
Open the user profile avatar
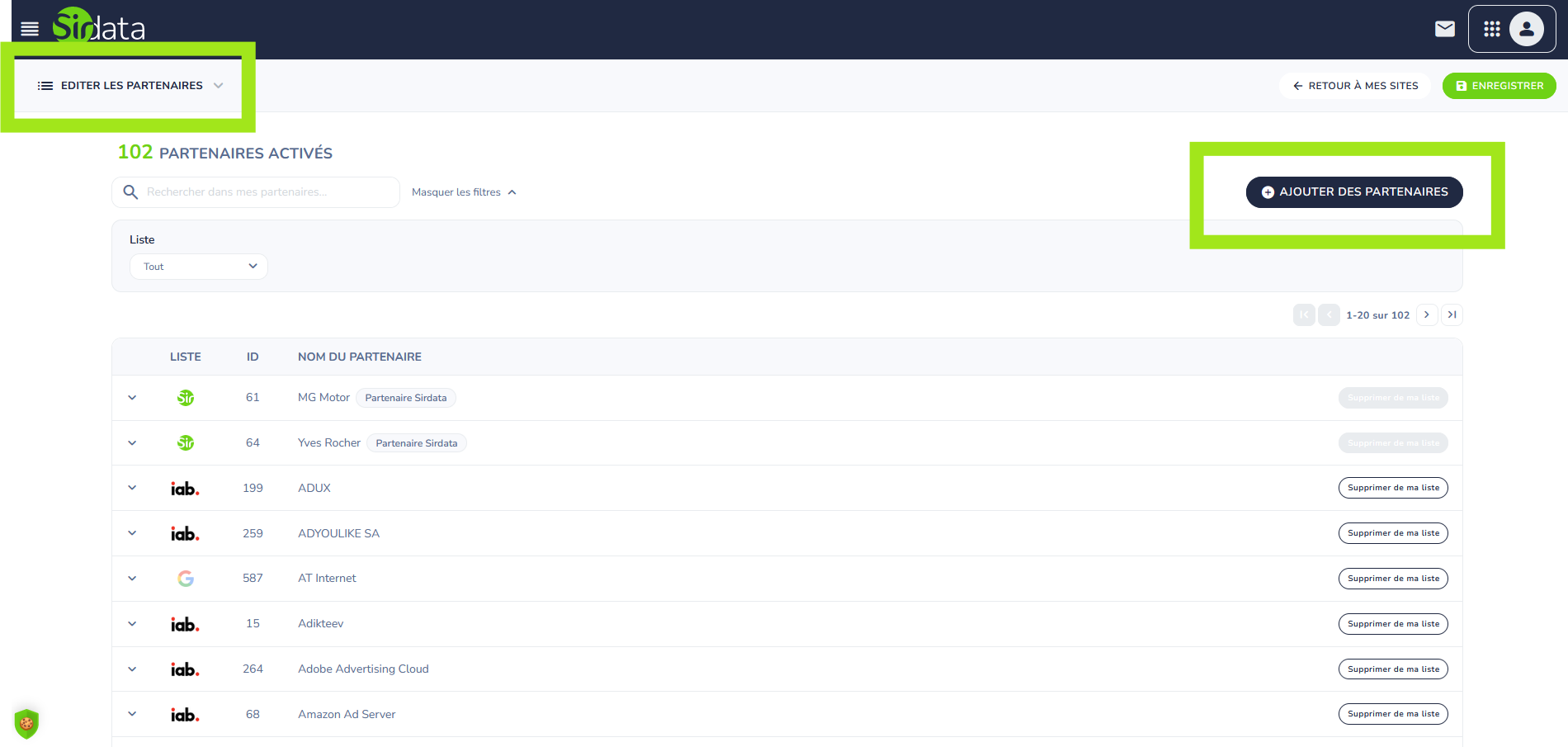(1526, 29)
